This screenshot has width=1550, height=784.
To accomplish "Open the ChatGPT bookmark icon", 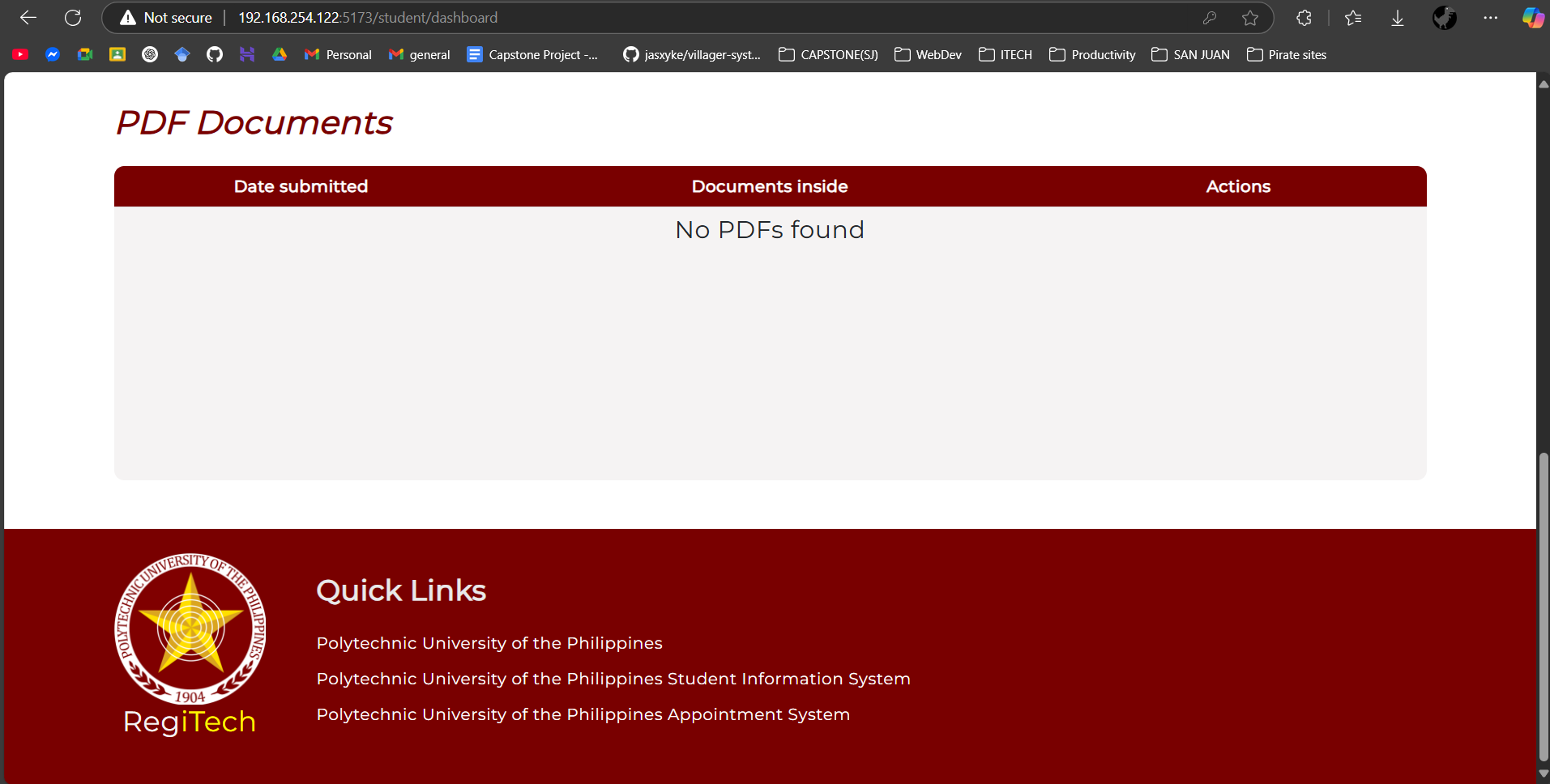I will [150, 54].
